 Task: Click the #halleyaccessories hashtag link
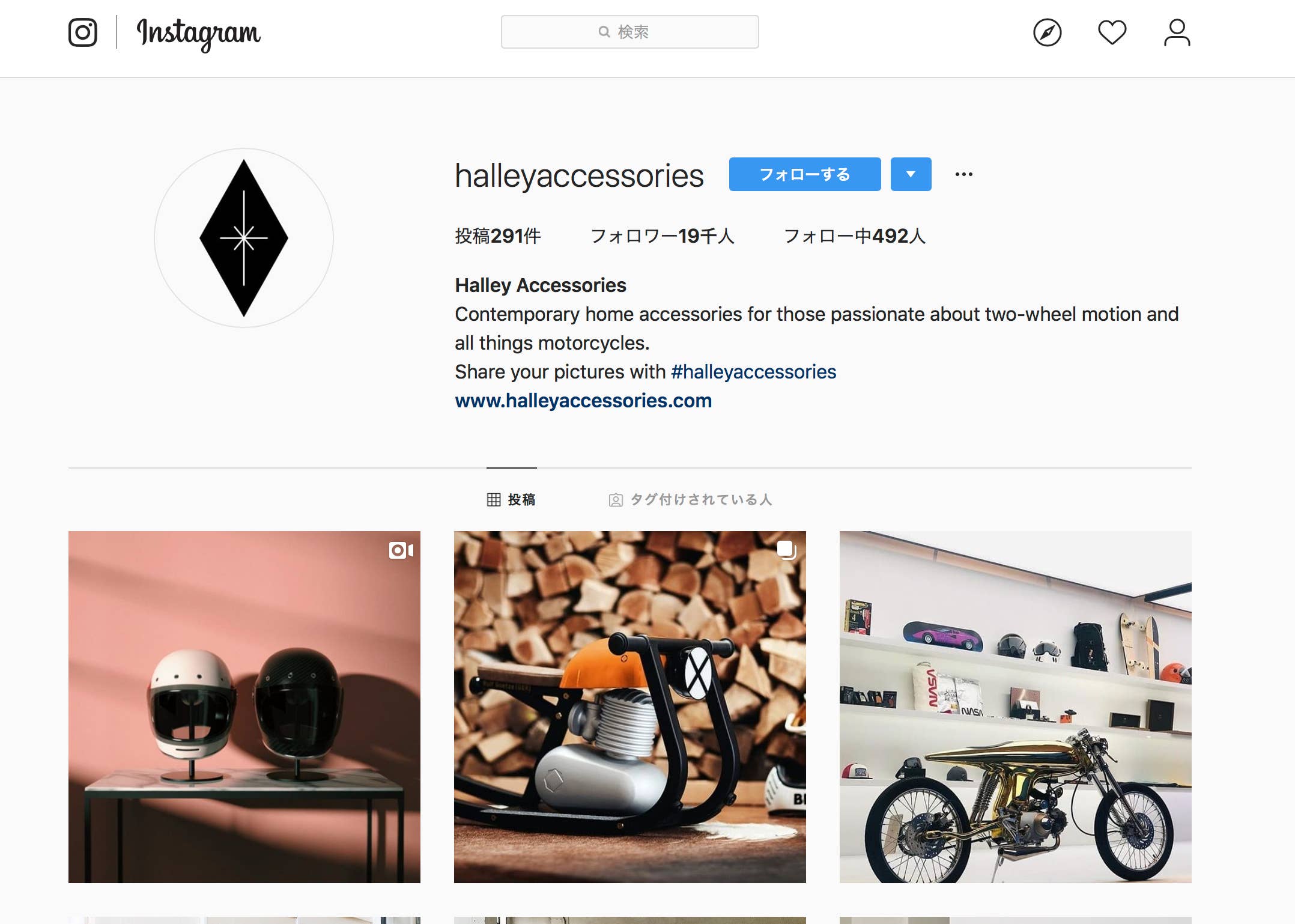[x=753, y=372]
